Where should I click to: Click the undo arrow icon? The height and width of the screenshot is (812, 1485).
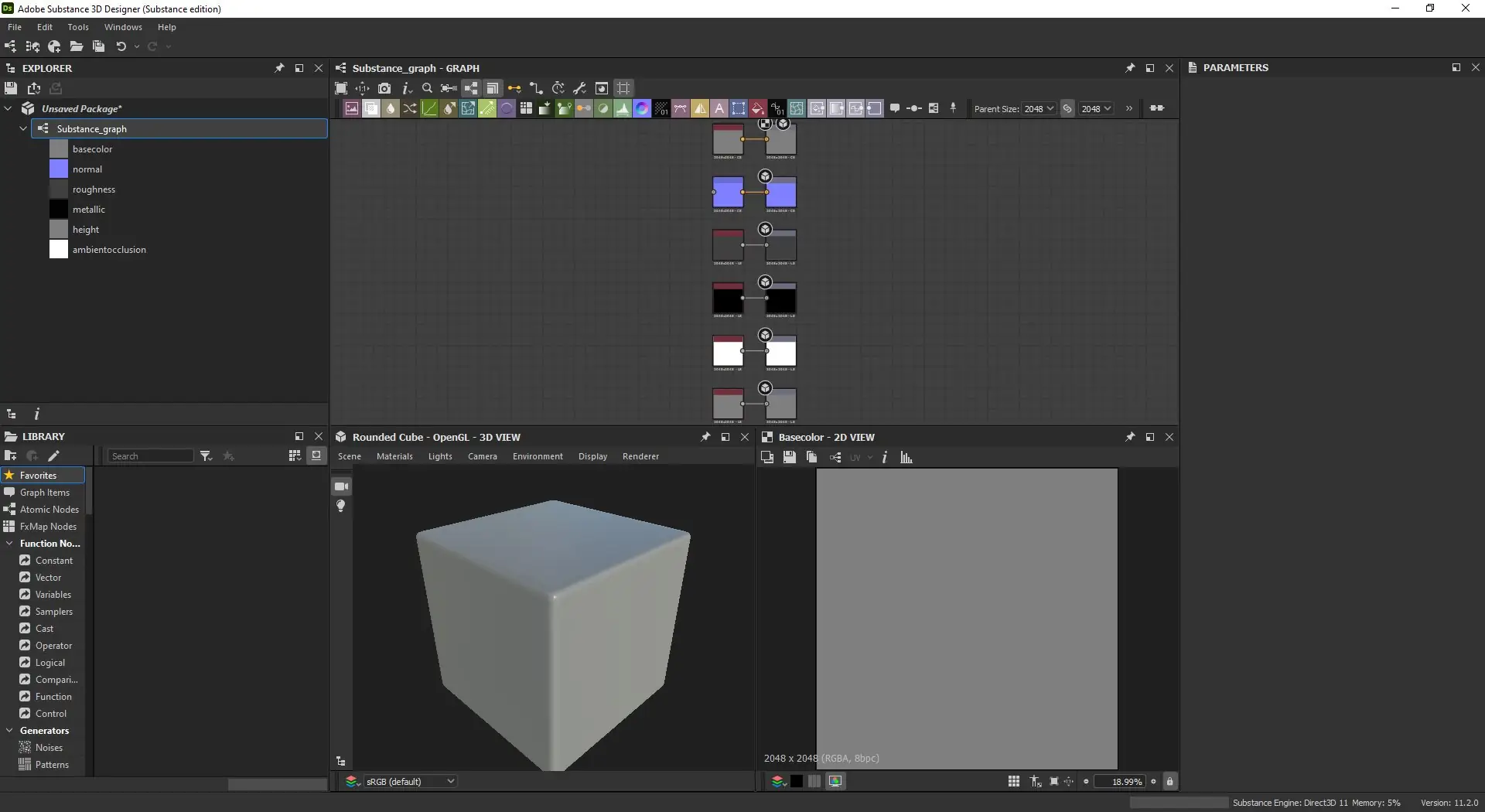point(121,46)
